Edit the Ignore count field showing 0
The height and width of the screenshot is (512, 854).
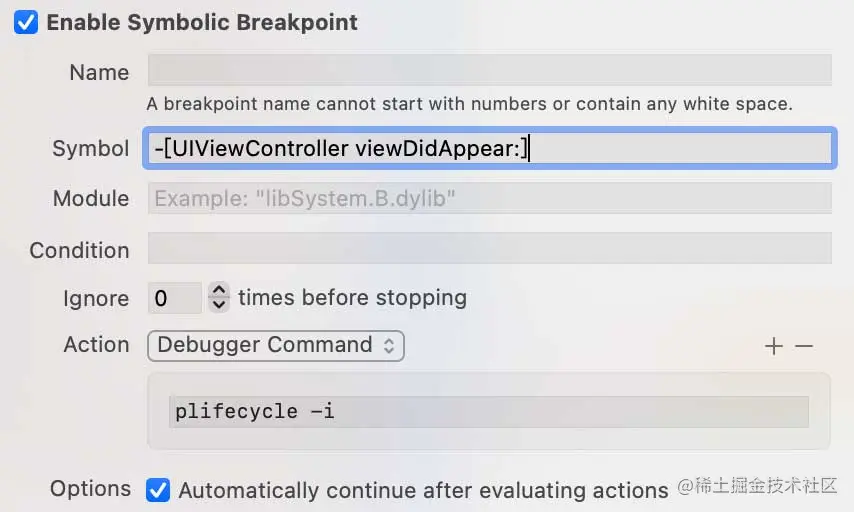click(x=174, y=298)
